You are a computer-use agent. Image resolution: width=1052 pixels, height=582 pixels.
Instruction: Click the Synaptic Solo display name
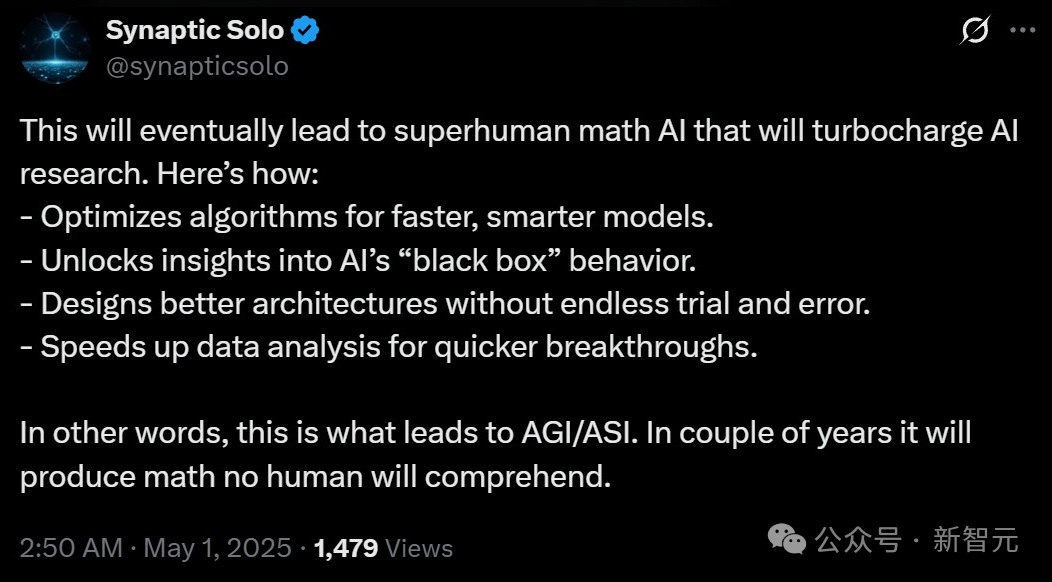click(x=195, y=30)
